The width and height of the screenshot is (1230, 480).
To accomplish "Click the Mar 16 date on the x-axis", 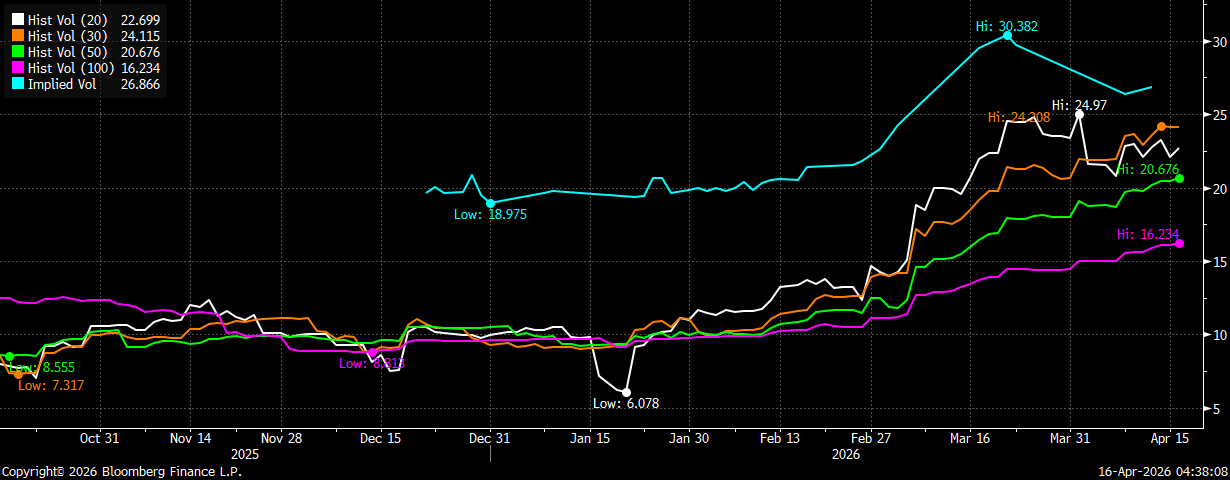I will (971, 438).
